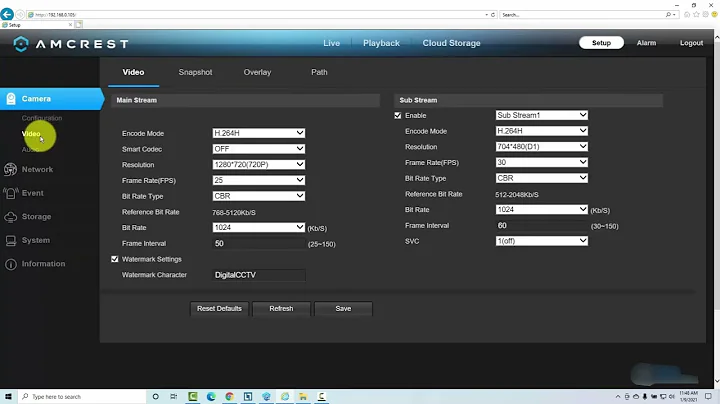The height and width of the screenshot is (404, 720).
Task: Click the System monitor icon in sidebar
Action: point(11,241)
